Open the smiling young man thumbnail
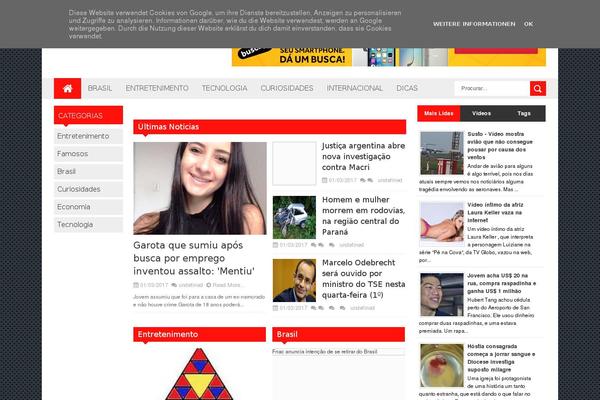This screenshot has width=600, height=400. click(442, 294)
